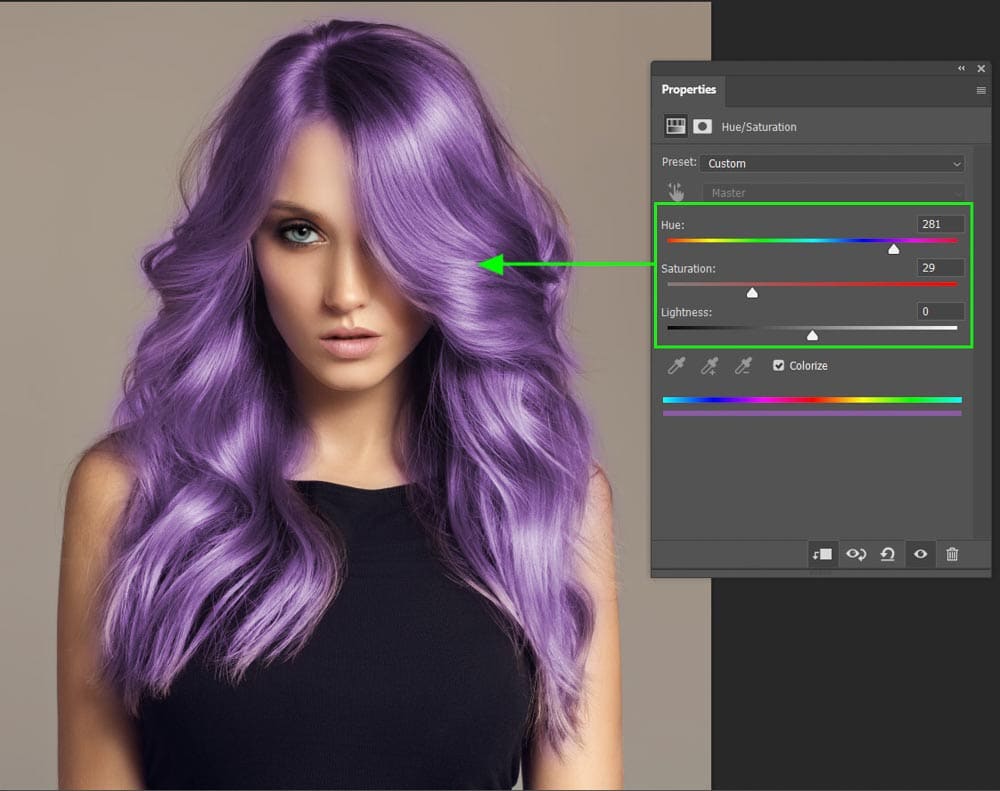Image resolution: width=1000 pixels, height=791 pixels.
Task: Delete this adjustment layer with trash icon
Action: click(x=952, y=554)
